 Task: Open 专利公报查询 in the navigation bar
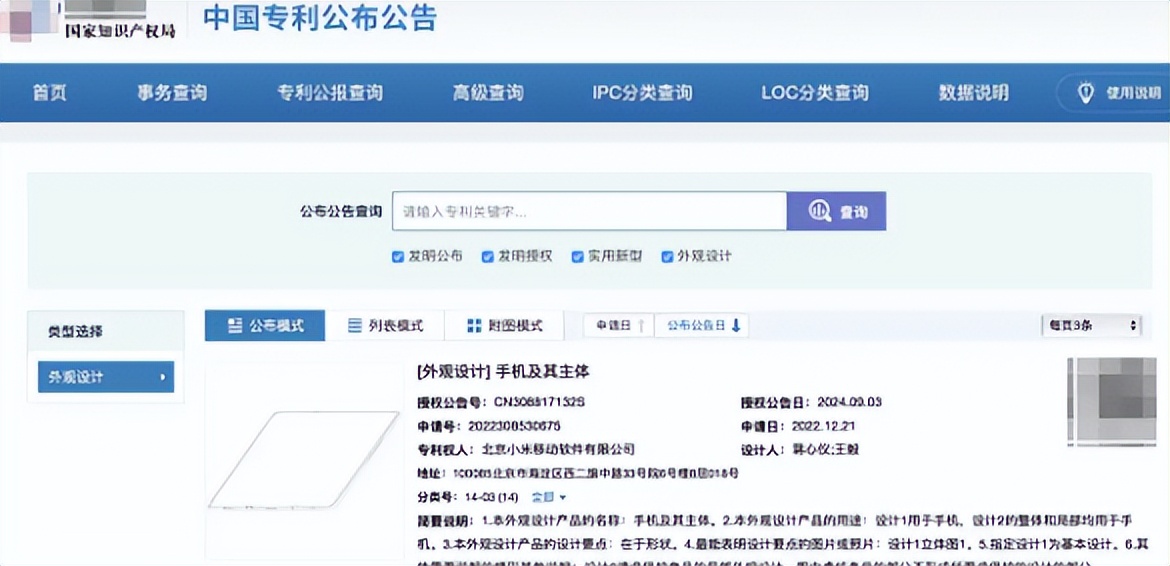pyautogui.click(x=330, y=92)
